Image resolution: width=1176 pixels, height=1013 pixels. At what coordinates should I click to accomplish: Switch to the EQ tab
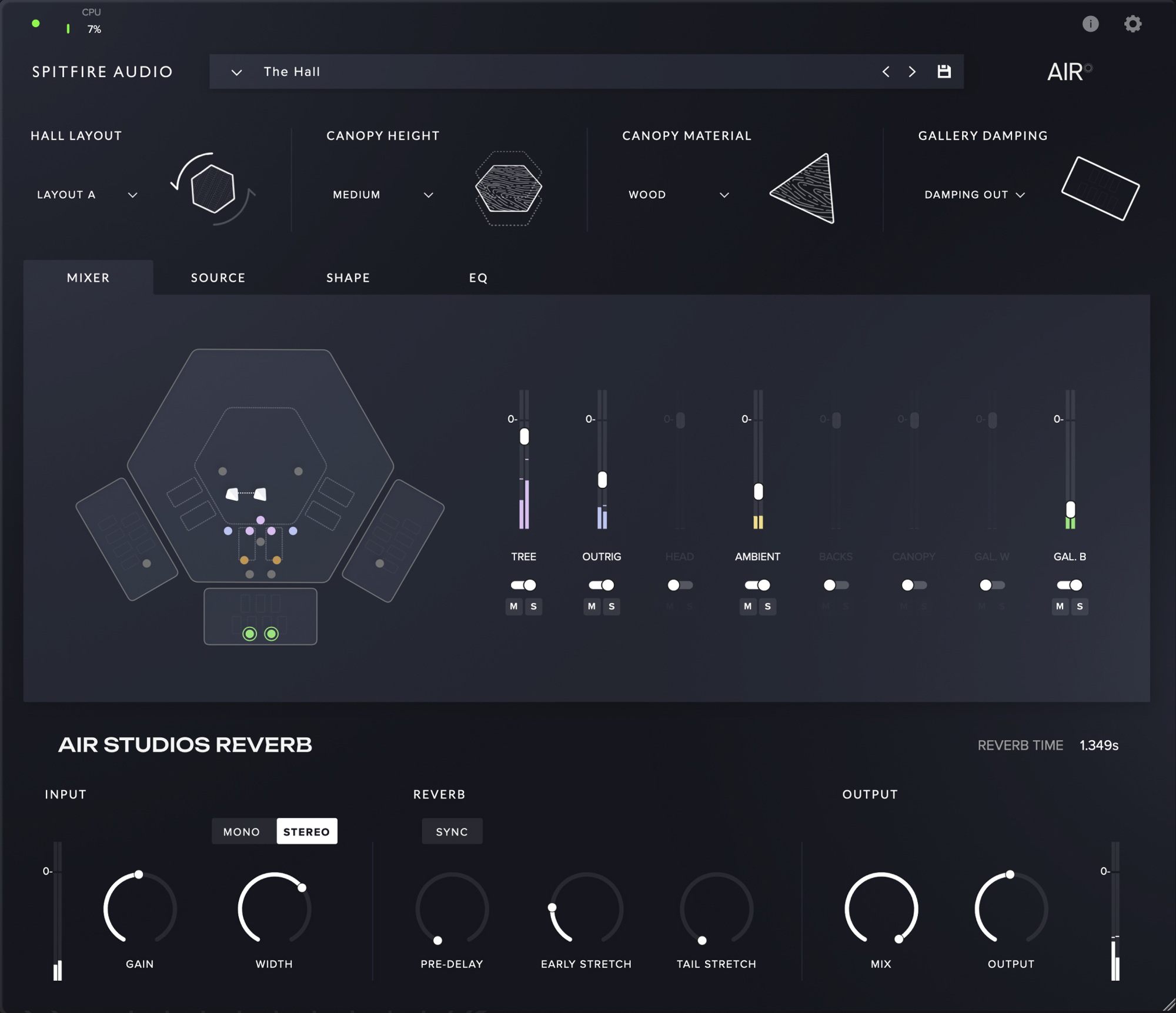click(478, 278)
